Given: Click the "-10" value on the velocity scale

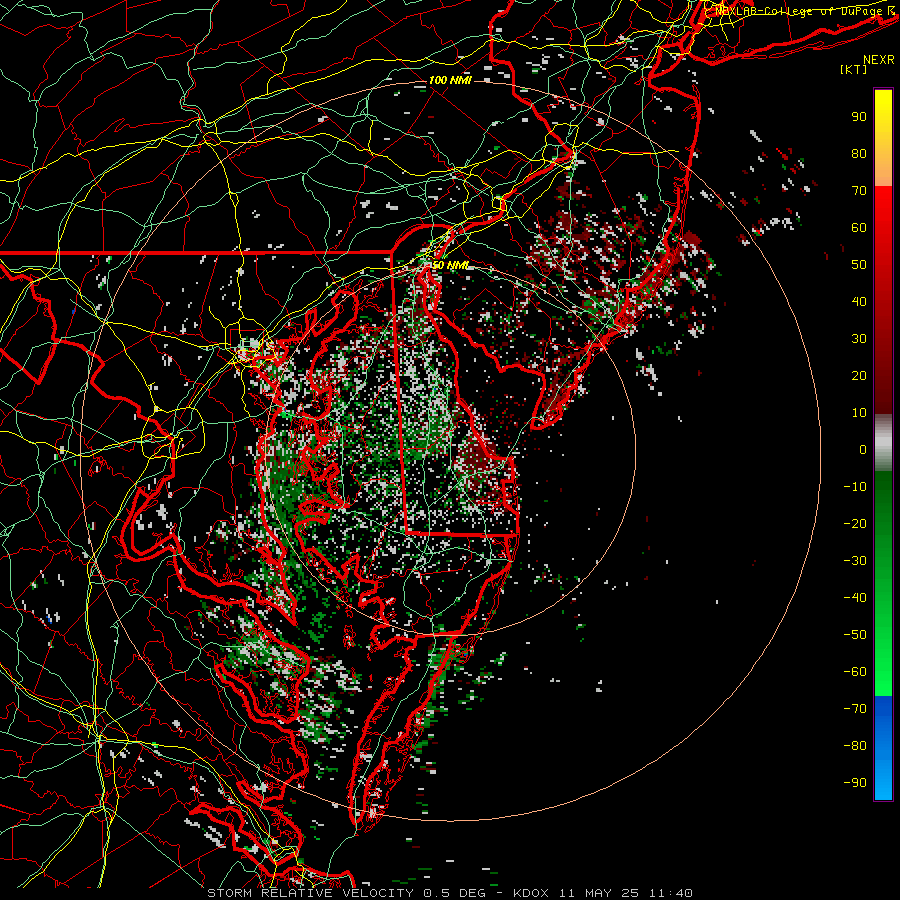Looking at the screenshot, I should point(855,487).
